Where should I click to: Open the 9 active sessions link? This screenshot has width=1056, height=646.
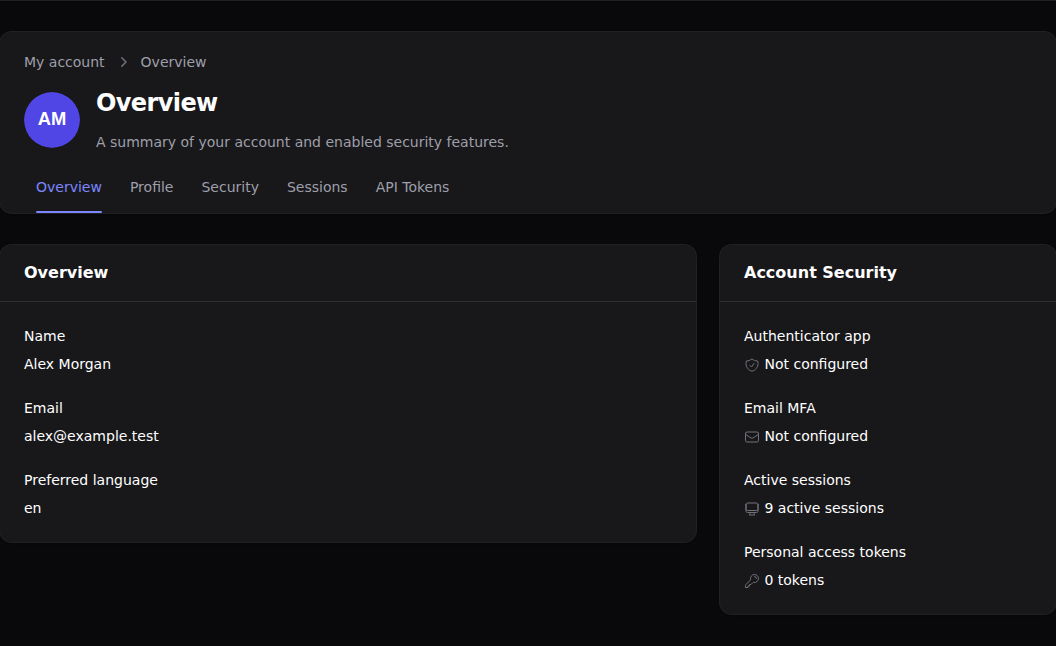pyautogui.click(x=824, y=509)
